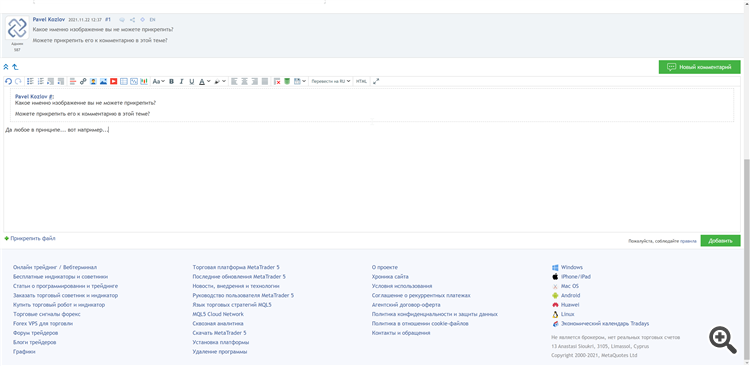Insert a numbered list
The image size is (750, 366).
(40, 81)
